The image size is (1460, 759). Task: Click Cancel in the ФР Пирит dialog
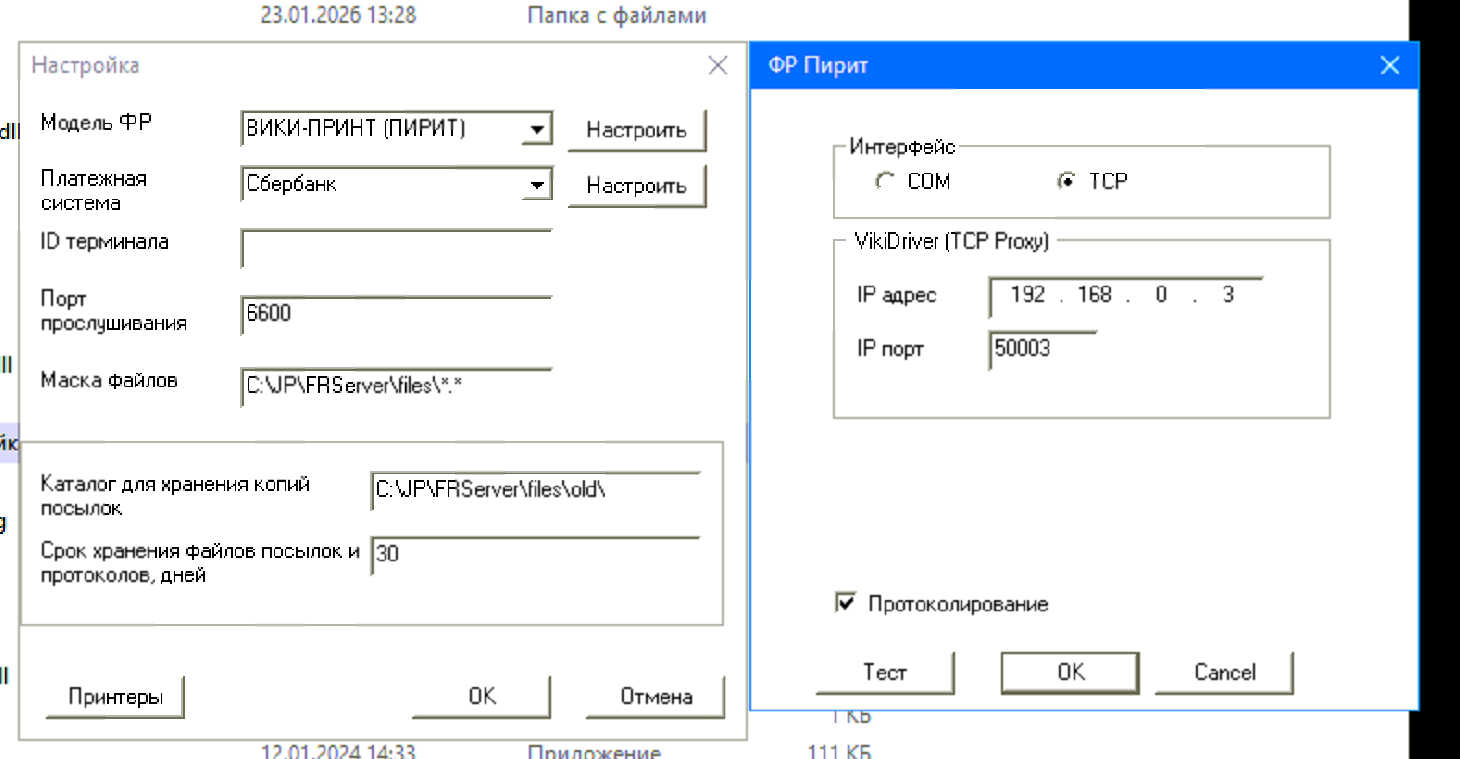1223,672
